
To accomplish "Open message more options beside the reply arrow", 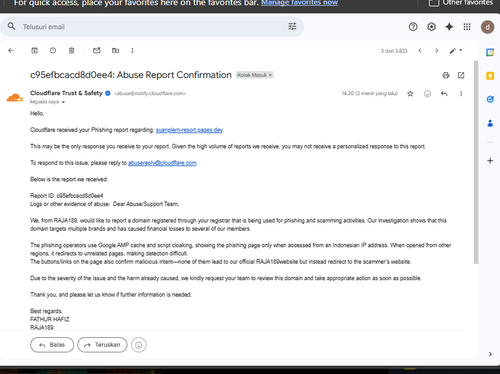I will (461, 94).
